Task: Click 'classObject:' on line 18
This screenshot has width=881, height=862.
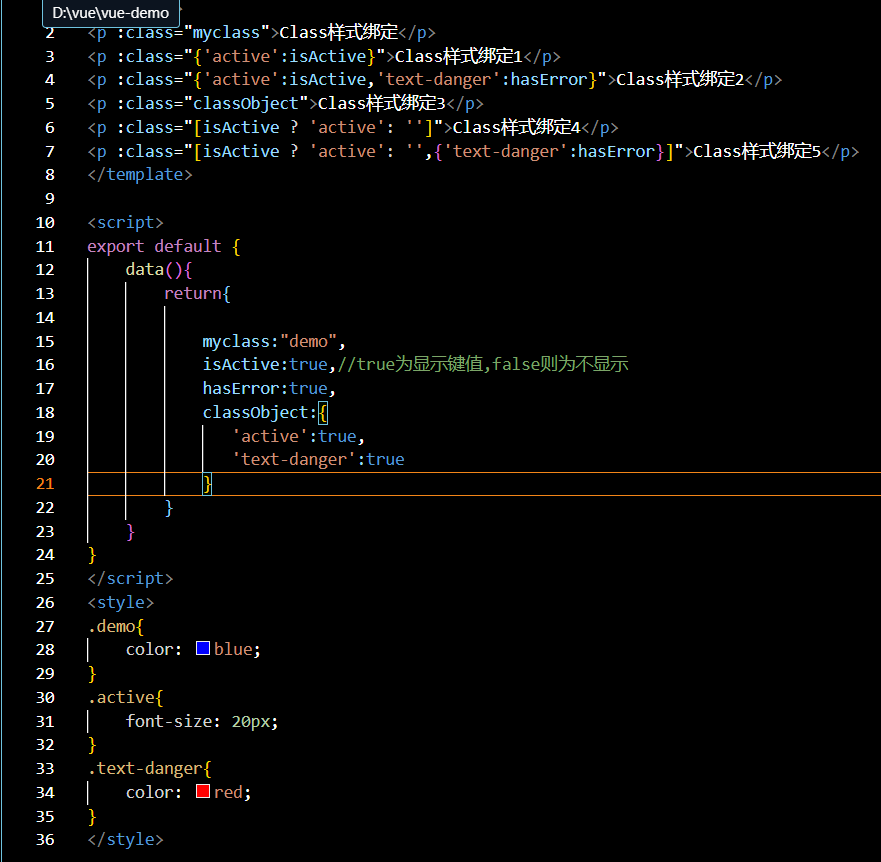Action: point(260,412)
